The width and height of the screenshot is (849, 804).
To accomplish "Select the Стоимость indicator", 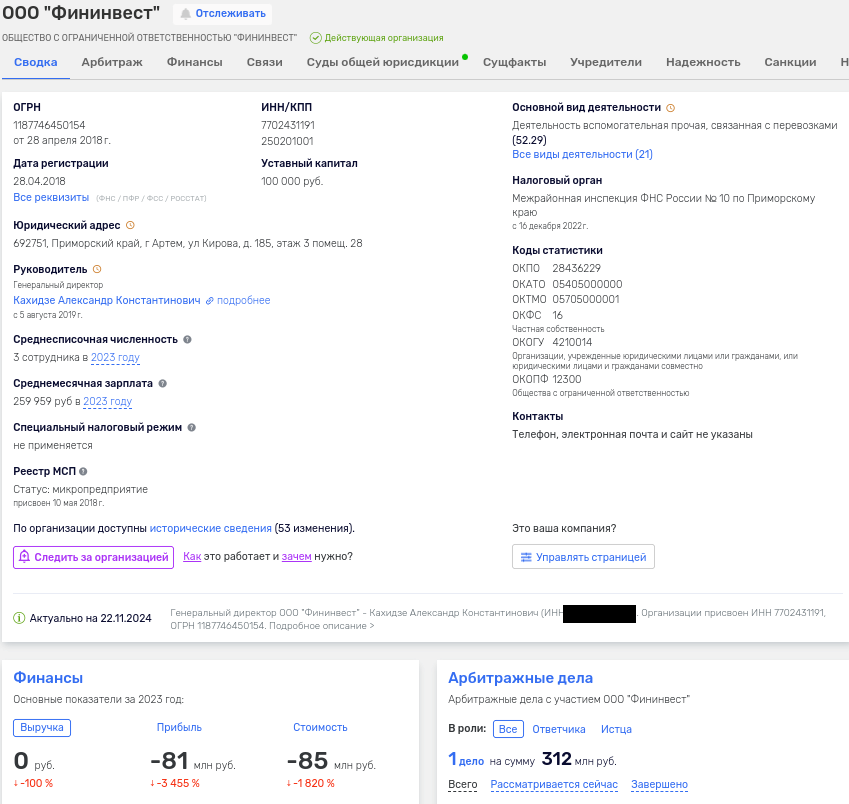I will point(320,728).
